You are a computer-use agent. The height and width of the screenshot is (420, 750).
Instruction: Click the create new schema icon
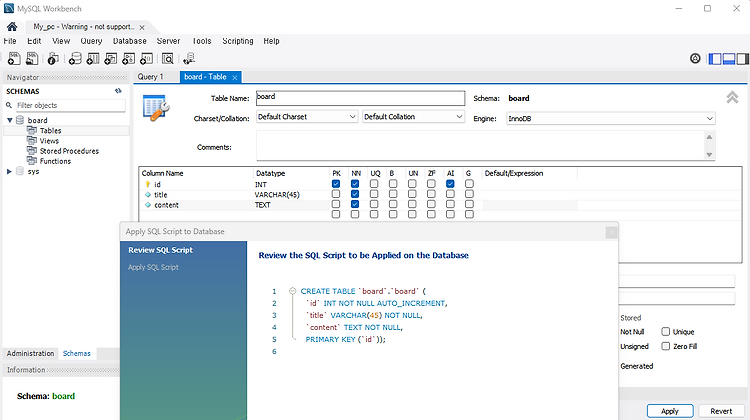click(75, 58)
